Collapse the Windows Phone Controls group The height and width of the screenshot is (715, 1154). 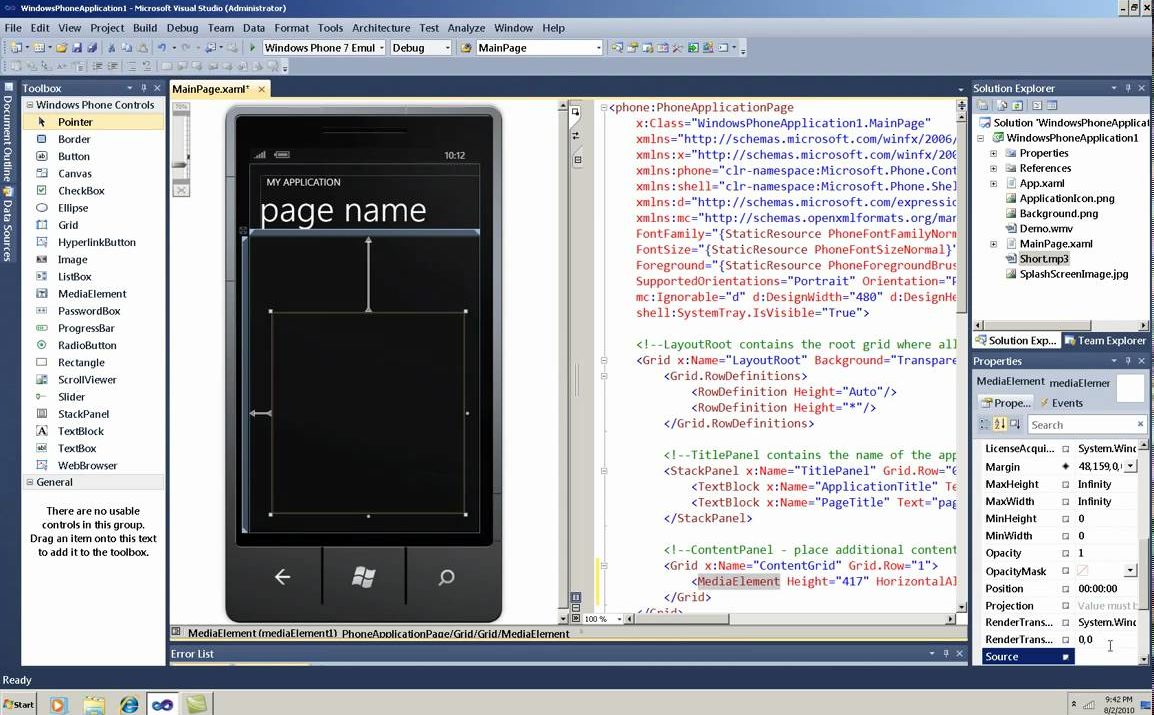click(30, 105)
